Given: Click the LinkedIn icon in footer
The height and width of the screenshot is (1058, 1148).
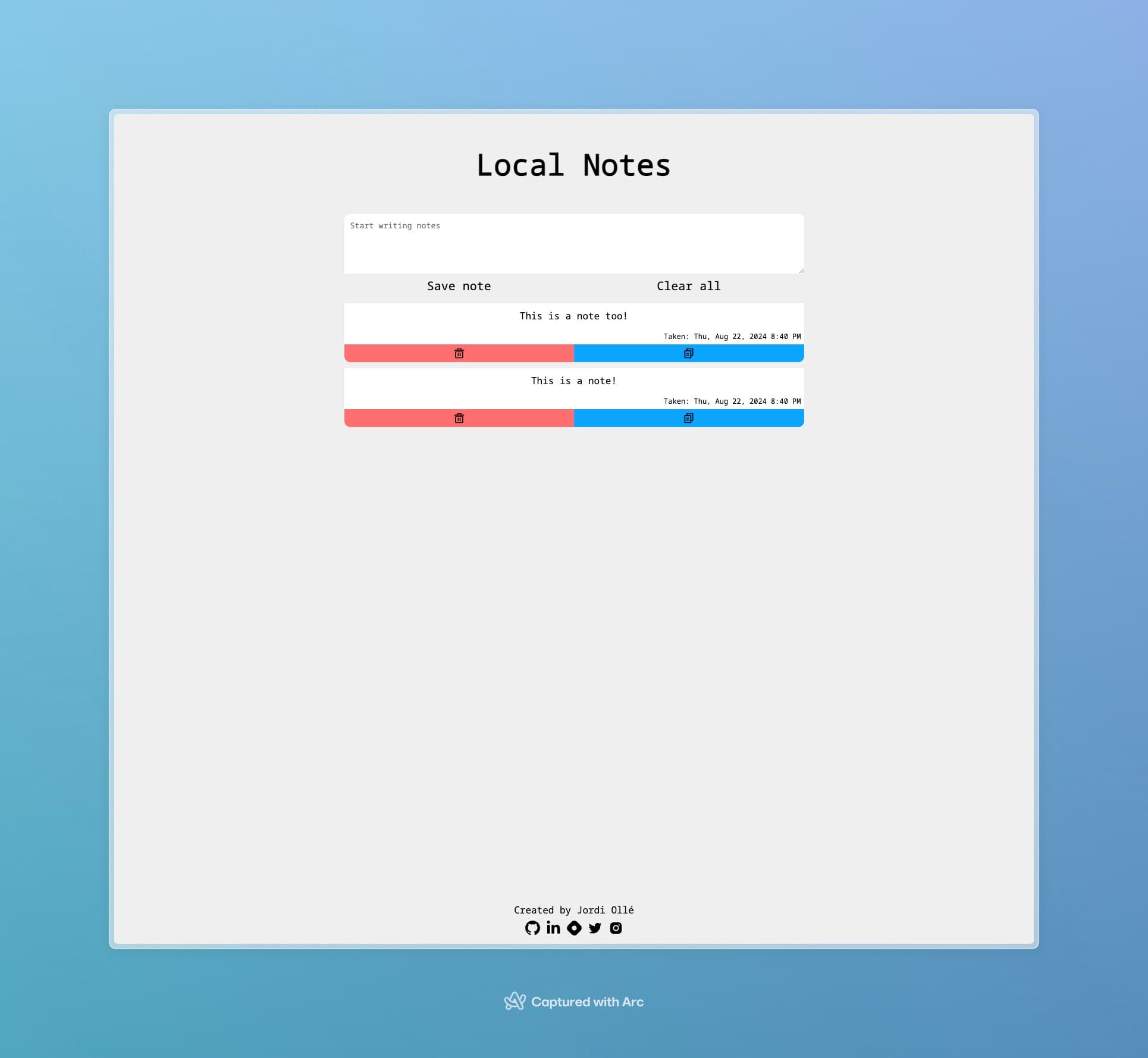Looking at the screenshot, I should click(553, 928).
